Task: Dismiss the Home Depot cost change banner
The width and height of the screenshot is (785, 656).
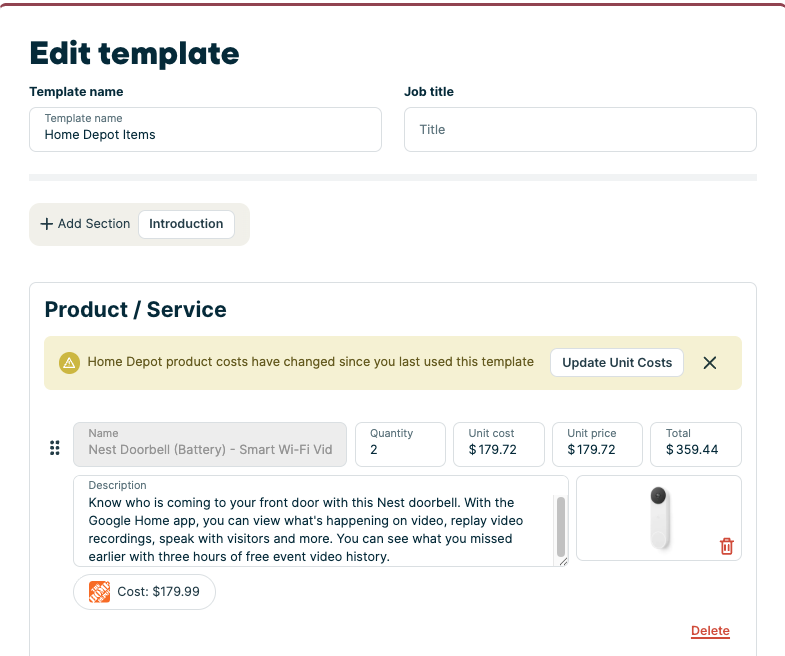Action: [x=710, y=363]
